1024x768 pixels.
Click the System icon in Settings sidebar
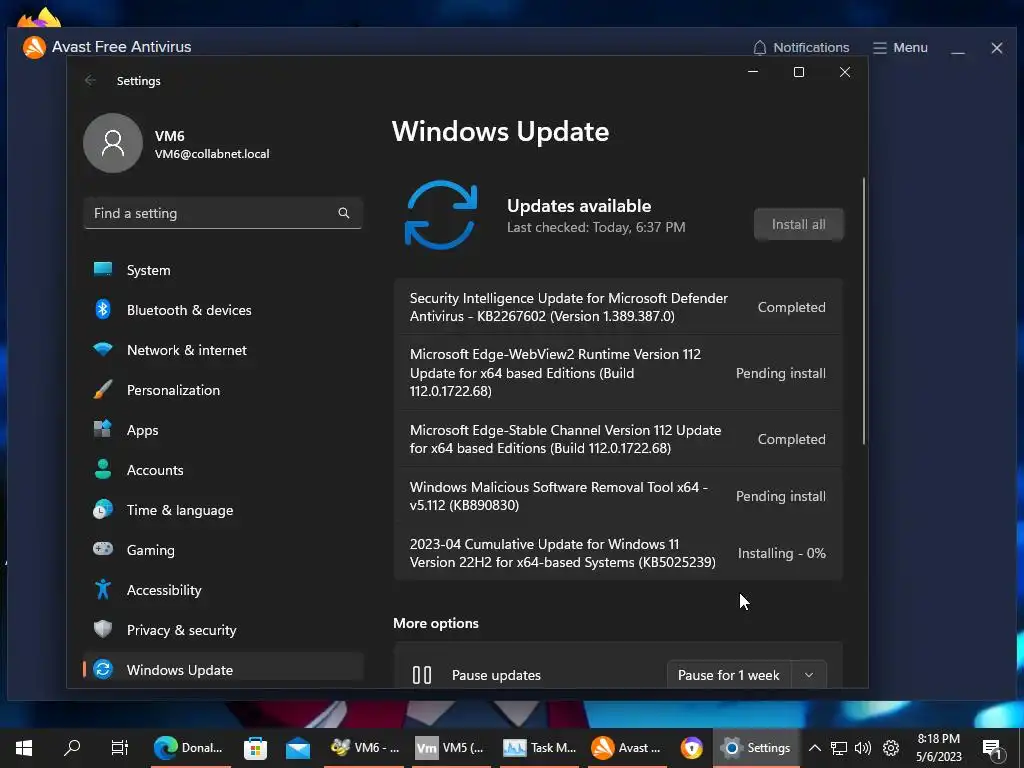pyautogui.click(x=103, y=270)
